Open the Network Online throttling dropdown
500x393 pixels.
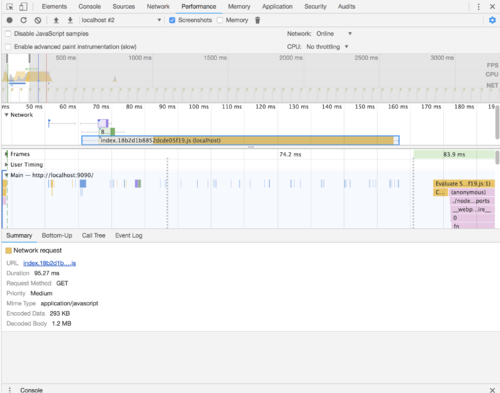(334, 34)
